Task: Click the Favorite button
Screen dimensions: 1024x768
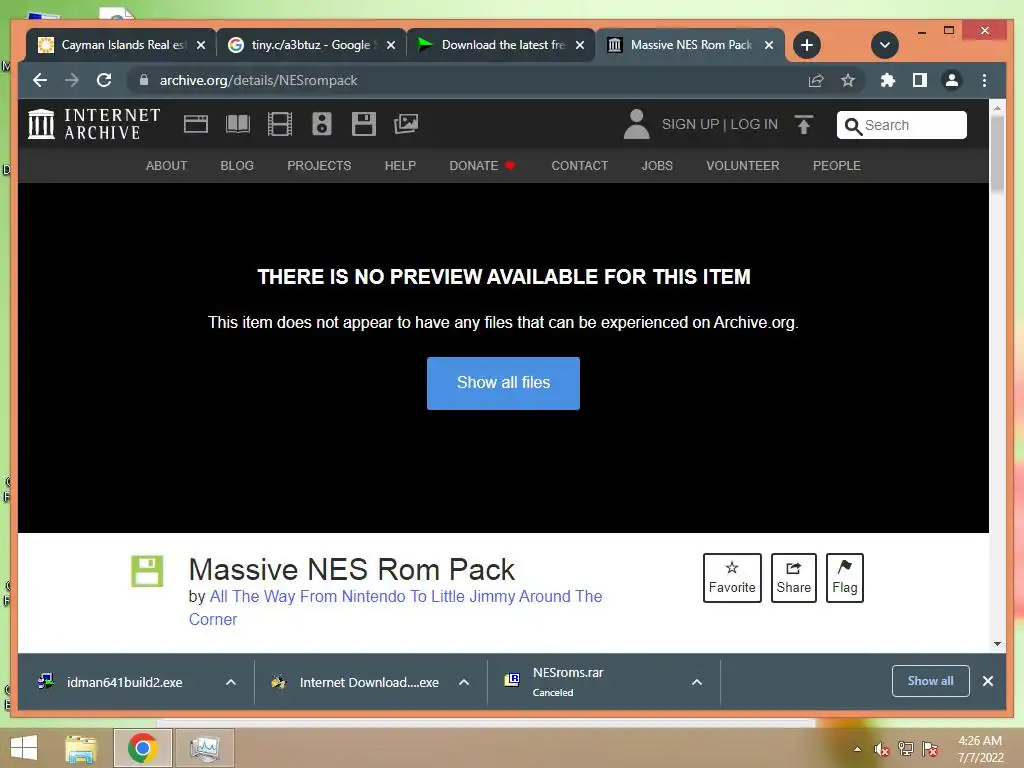Action: click(x=732, y=578)
